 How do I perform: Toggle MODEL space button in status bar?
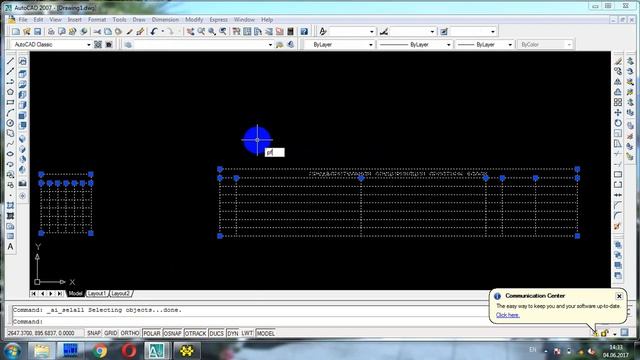tap(265, 333)
